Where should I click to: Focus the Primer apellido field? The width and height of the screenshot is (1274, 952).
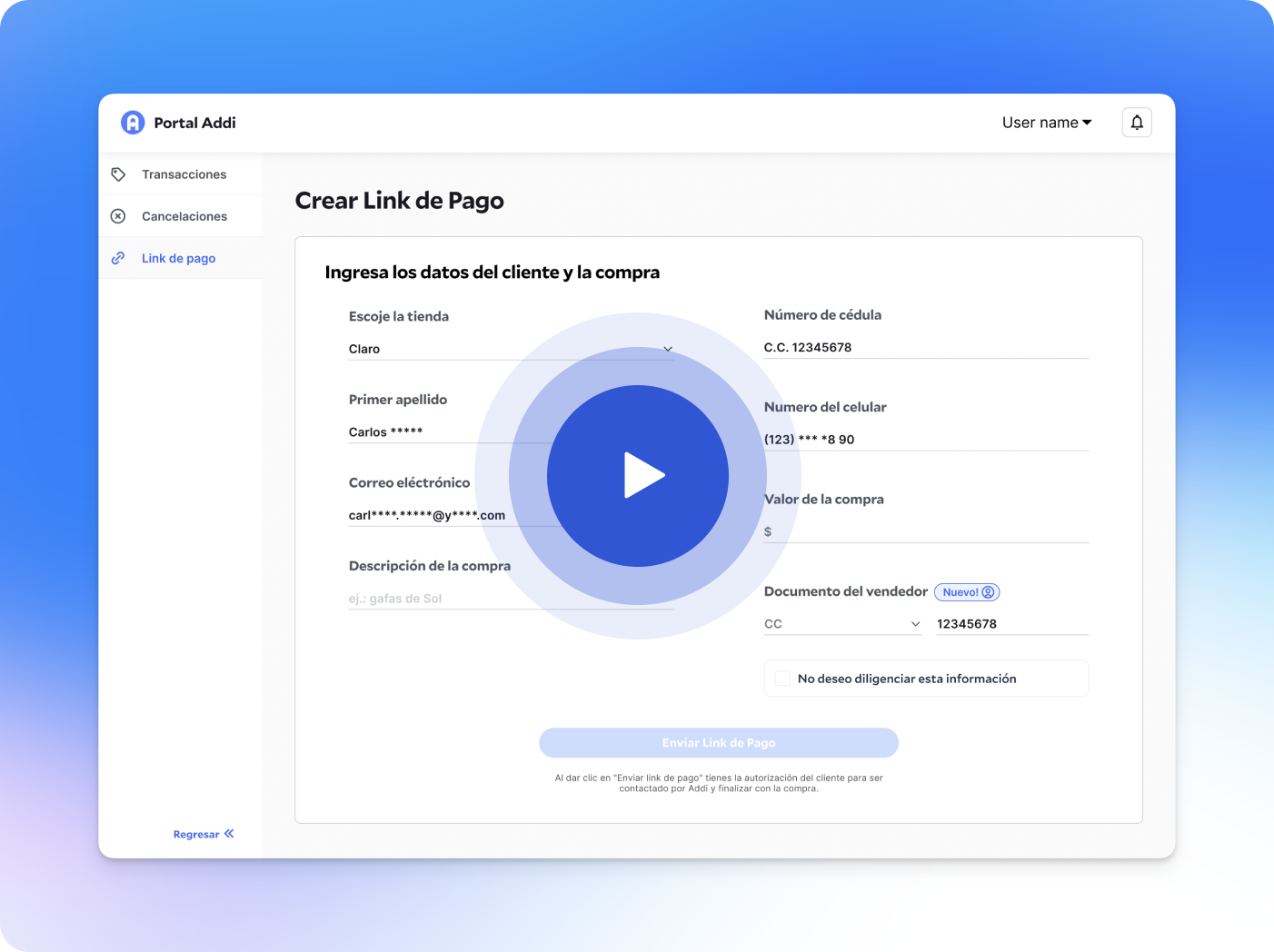point(511,431)
